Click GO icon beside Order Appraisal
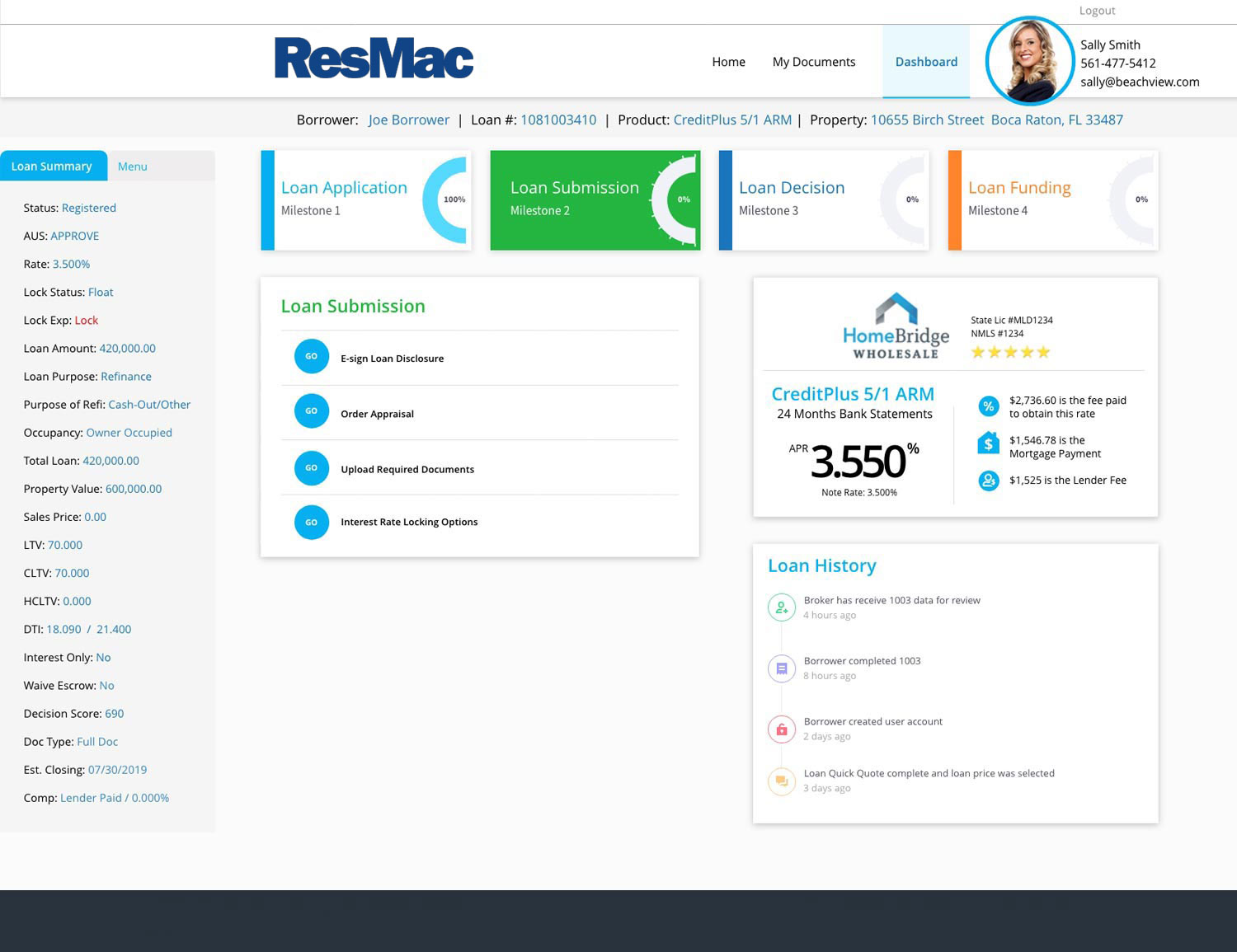 tap(311, 411)
